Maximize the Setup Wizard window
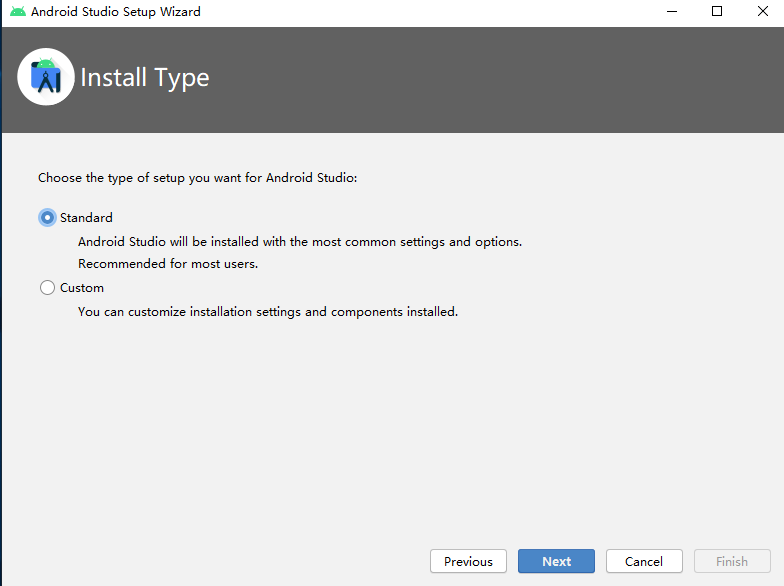The height and width of the screenshot is (586, 784). click(717, 12)
